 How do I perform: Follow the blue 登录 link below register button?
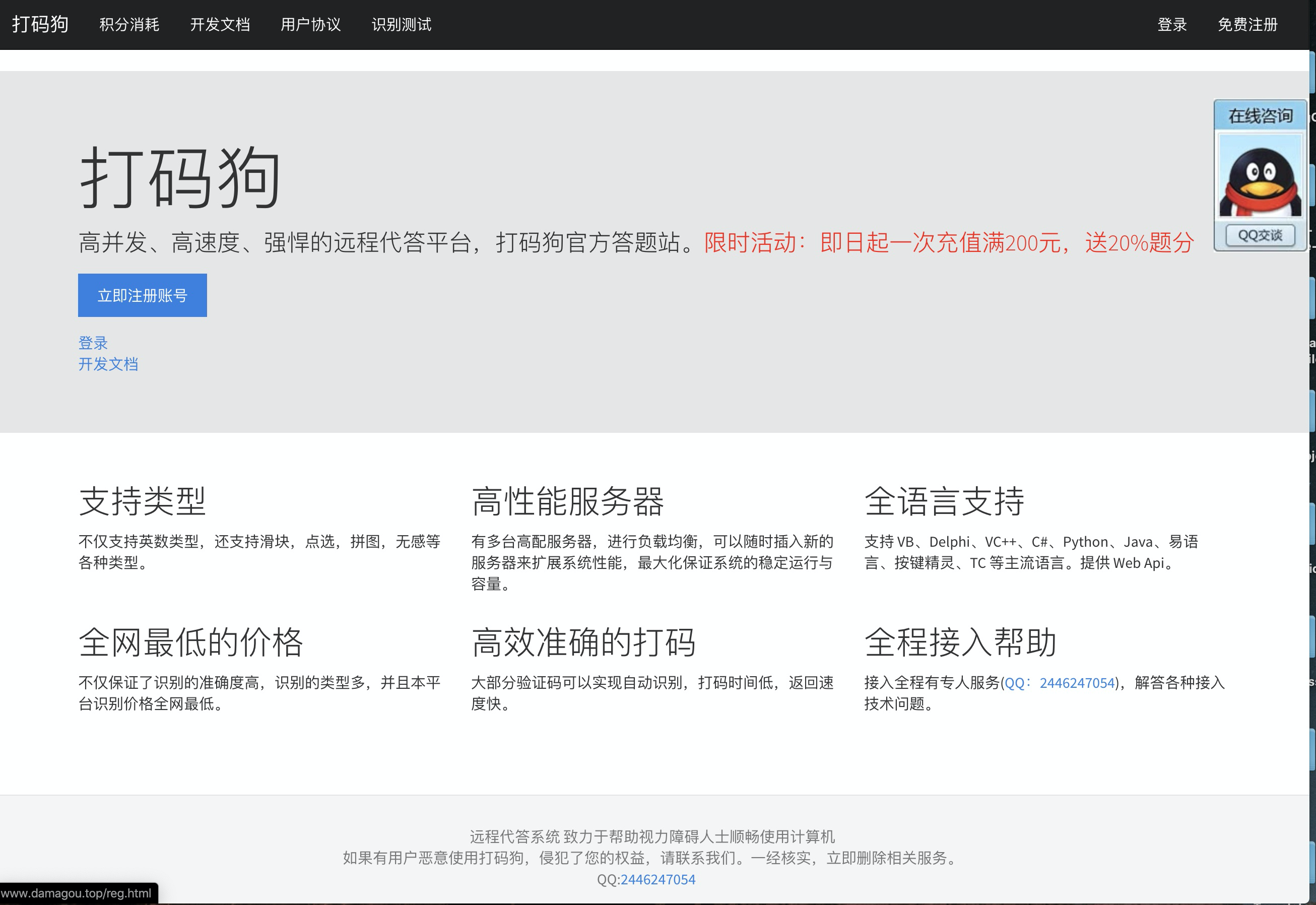pyautogui.click(x=93, y=343)
